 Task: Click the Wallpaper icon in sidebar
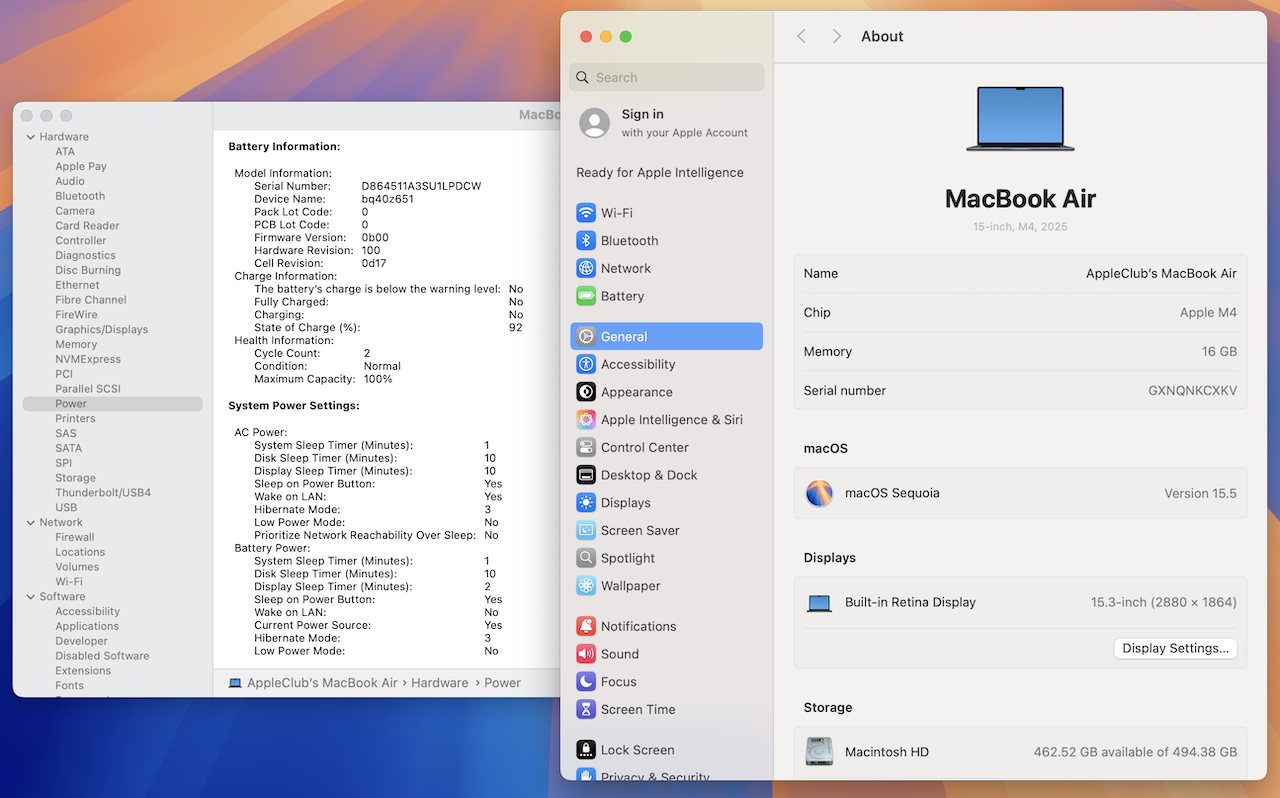click(586, 586)
